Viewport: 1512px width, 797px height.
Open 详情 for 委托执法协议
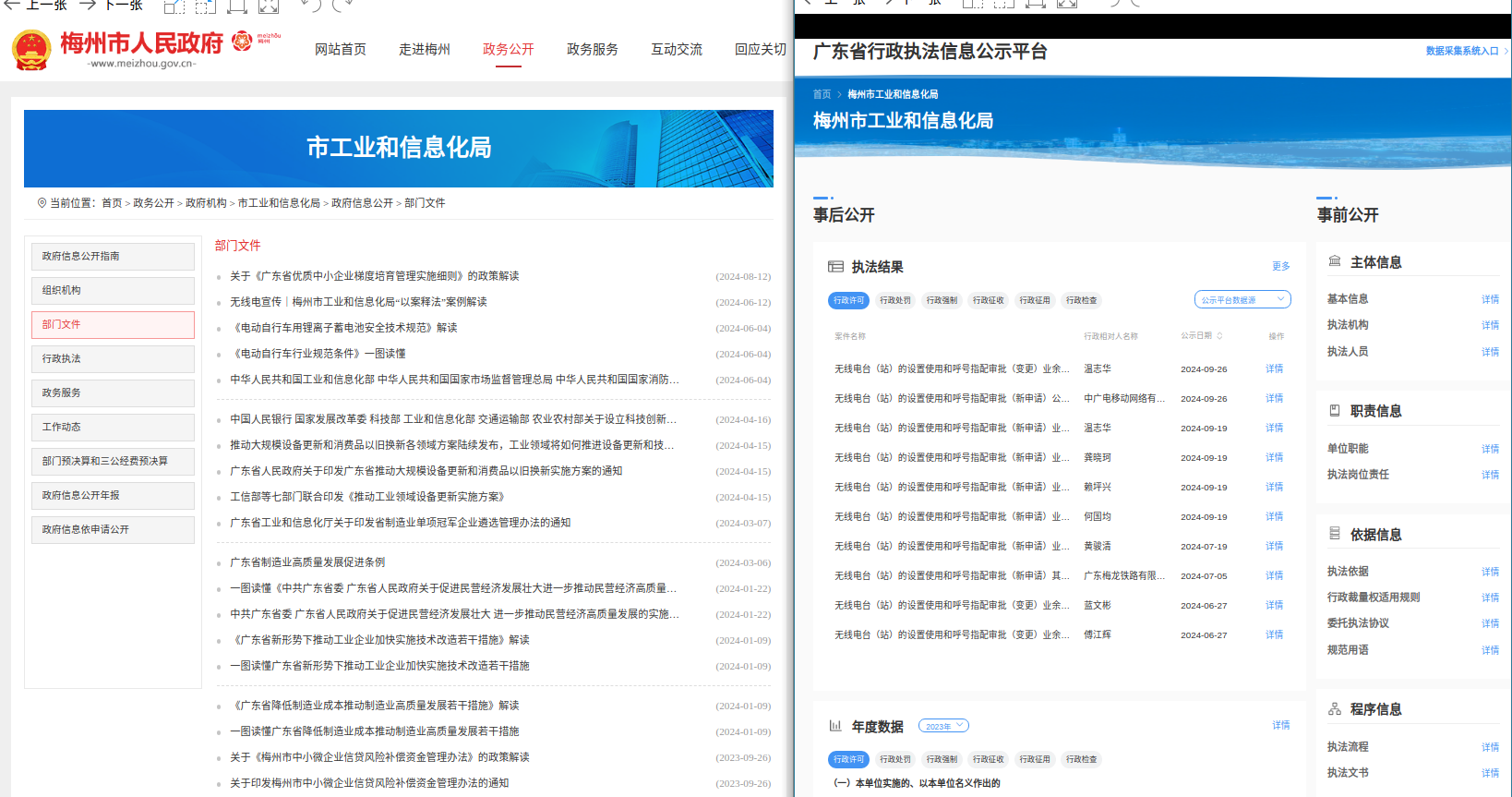1491,623
